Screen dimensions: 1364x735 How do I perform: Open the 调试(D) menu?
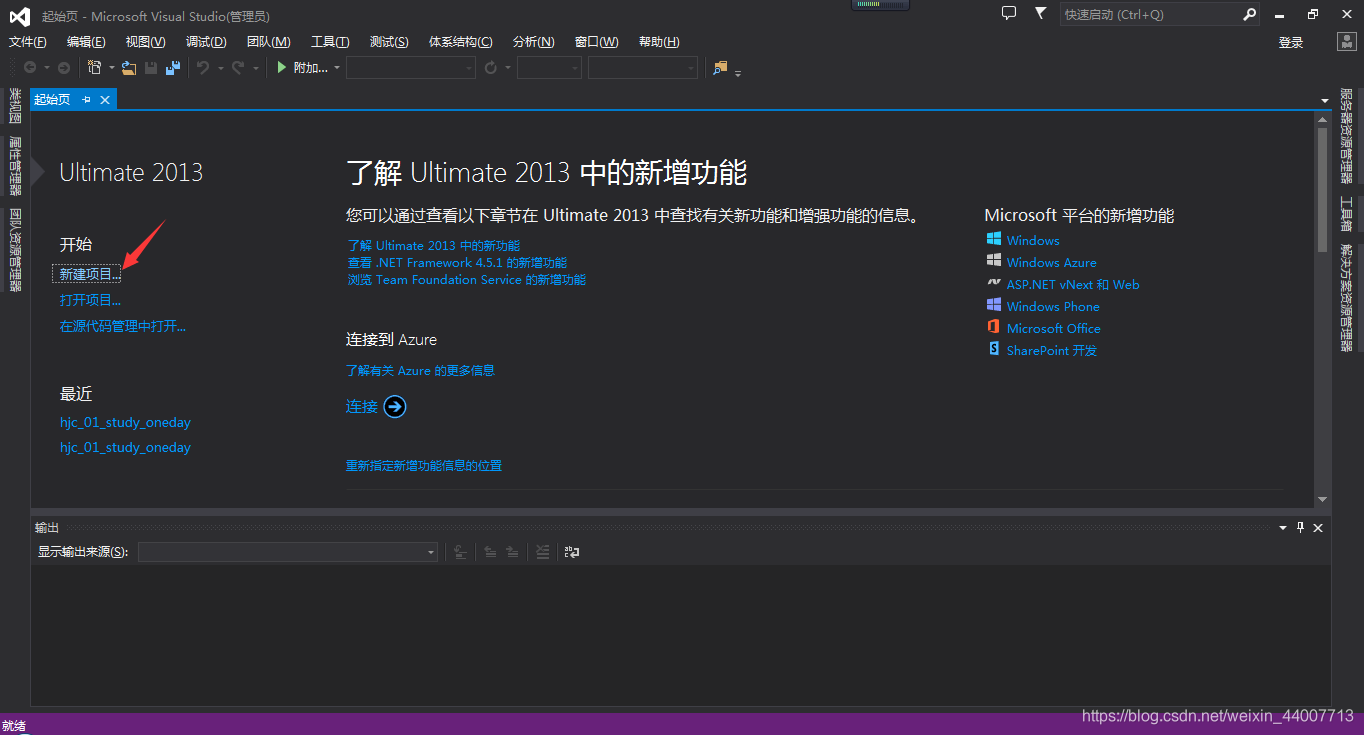pyautogui.click(x=206, y=41)
